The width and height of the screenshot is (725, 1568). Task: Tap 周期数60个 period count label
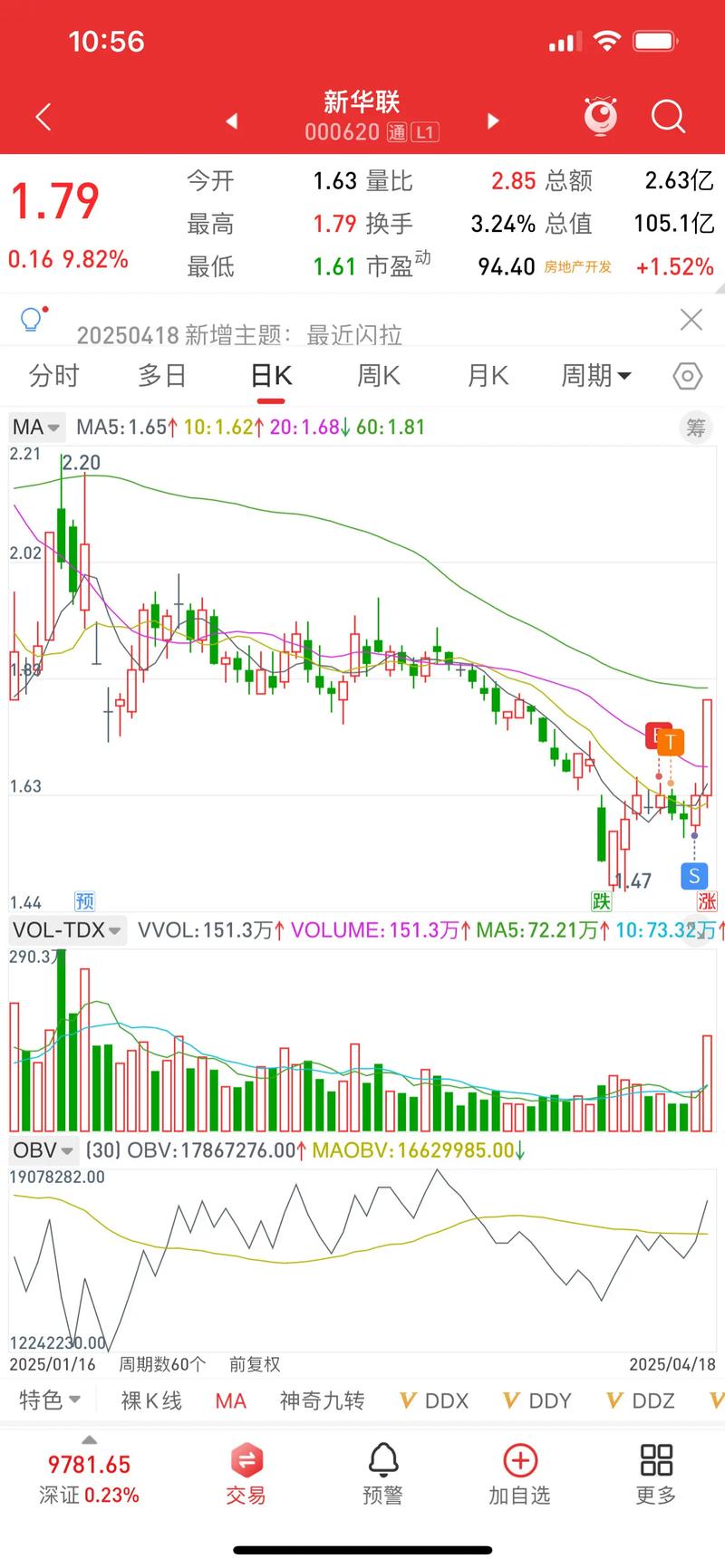click(x=162, y=1364)
